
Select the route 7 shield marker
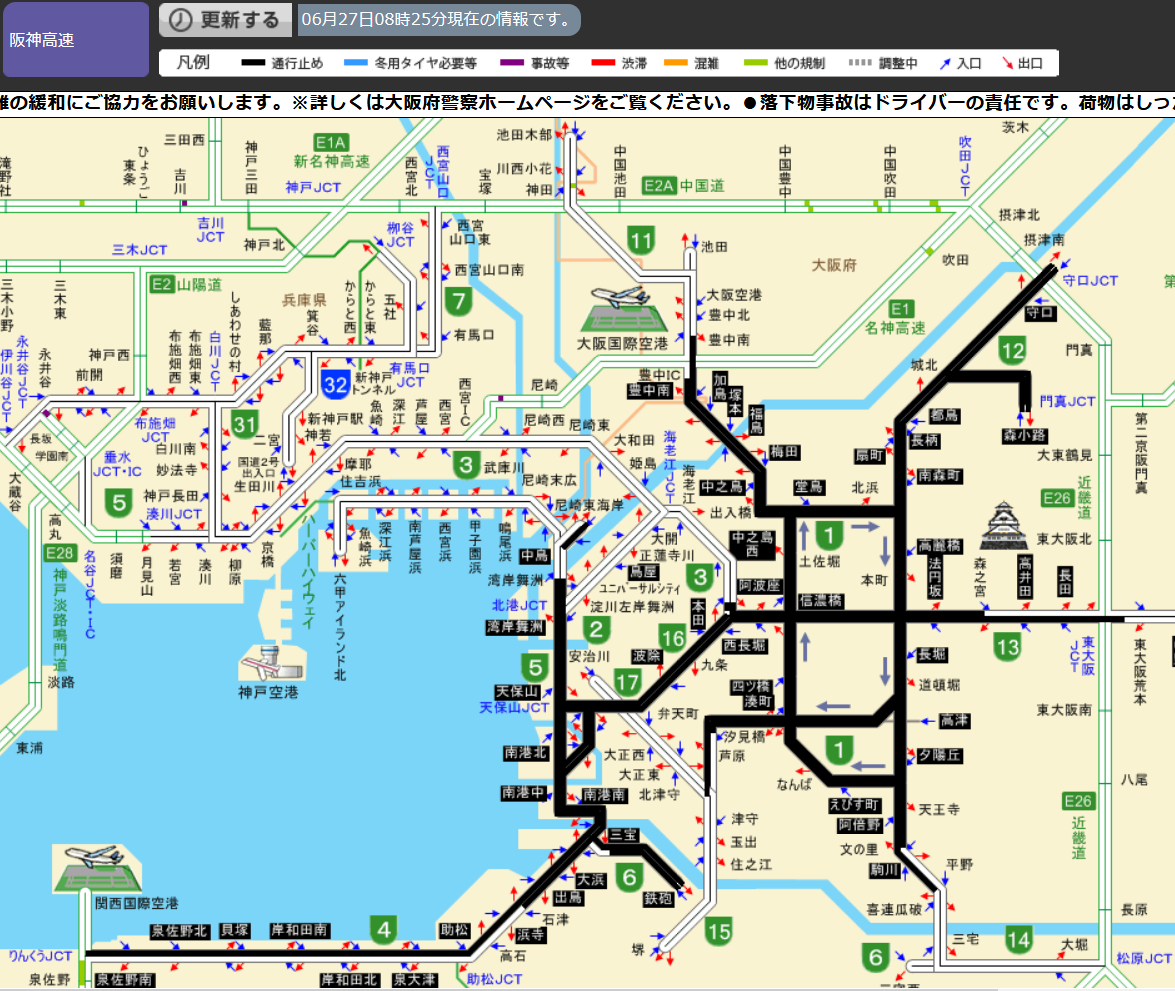[459, 300]
